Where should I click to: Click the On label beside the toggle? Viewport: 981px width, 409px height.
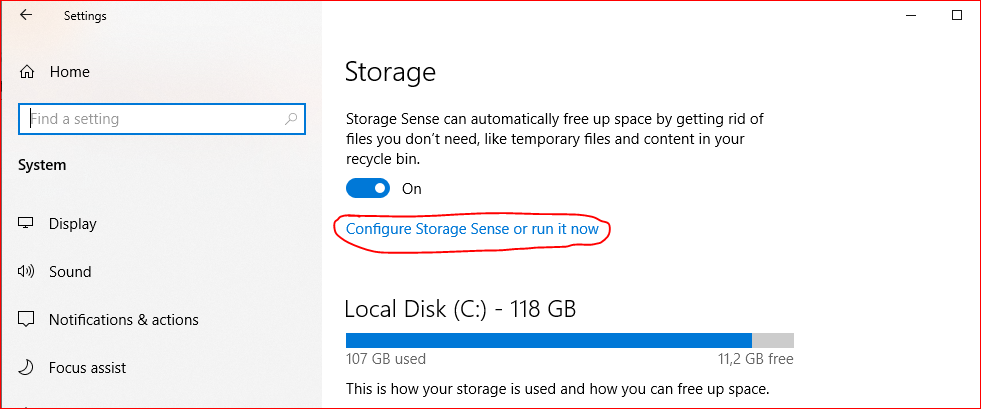(411, 189)
